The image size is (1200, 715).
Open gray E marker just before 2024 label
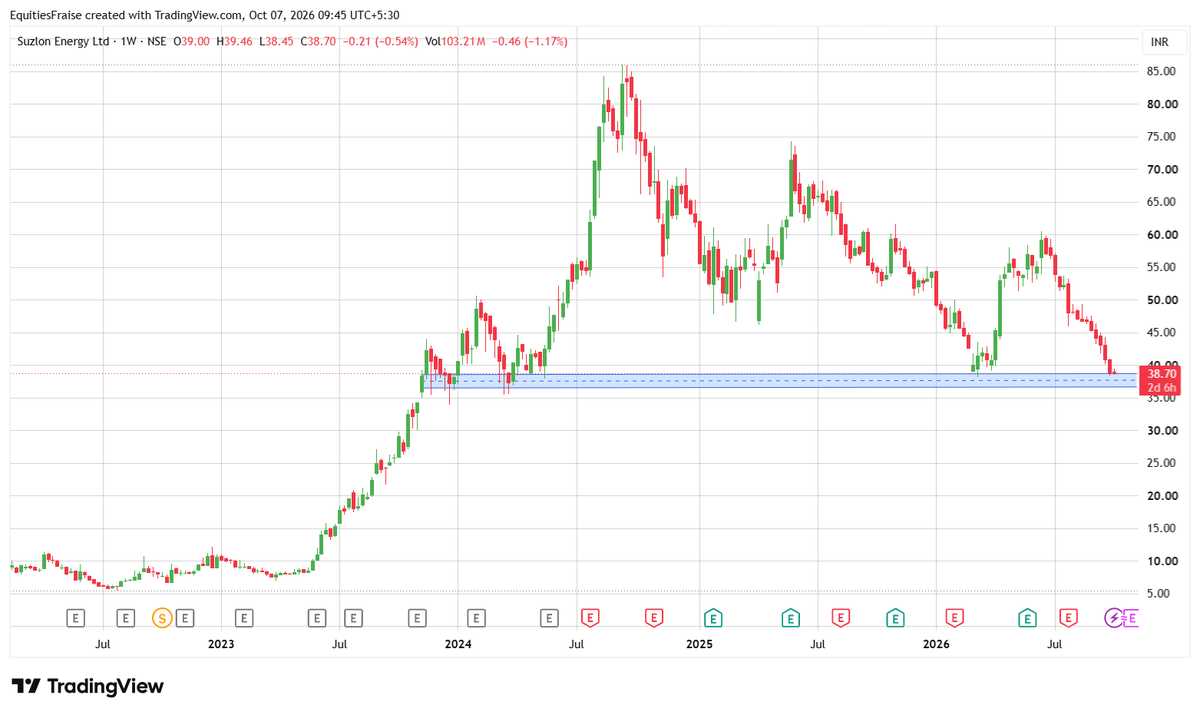(418, 618)
